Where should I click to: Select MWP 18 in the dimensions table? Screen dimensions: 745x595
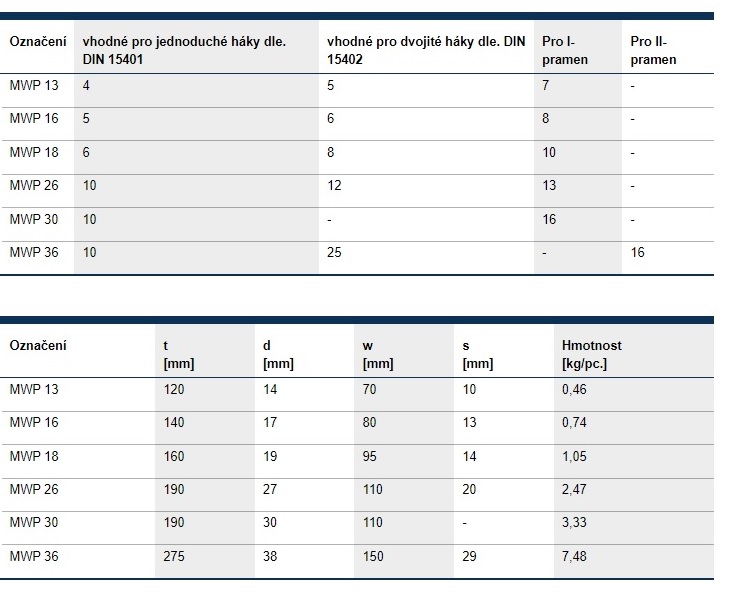34,456
